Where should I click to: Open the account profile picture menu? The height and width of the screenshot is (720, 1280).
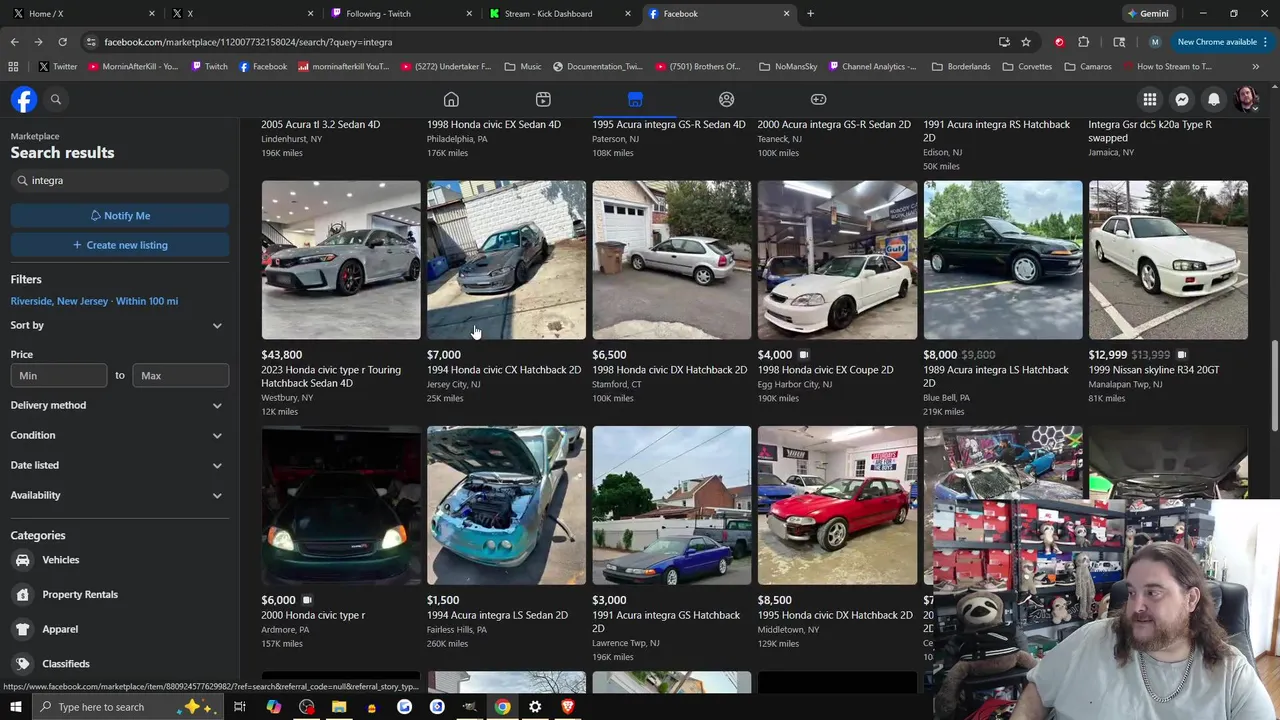pos(1246,99)
